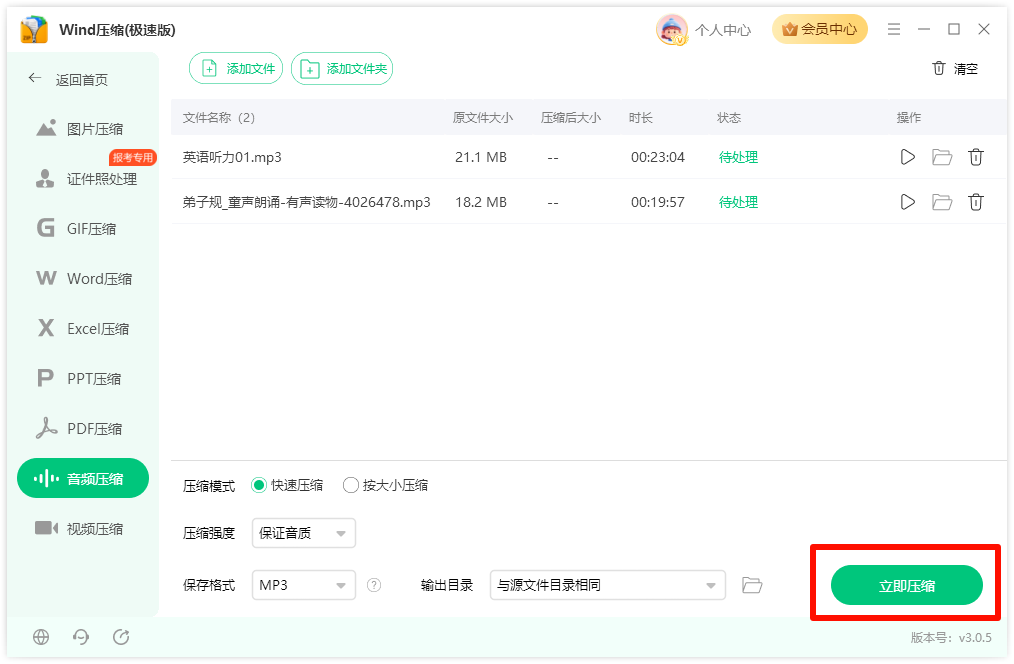This screenshot has width=1014, height=664.
Task: Open customer support headset icon
Action: [81, 637]
